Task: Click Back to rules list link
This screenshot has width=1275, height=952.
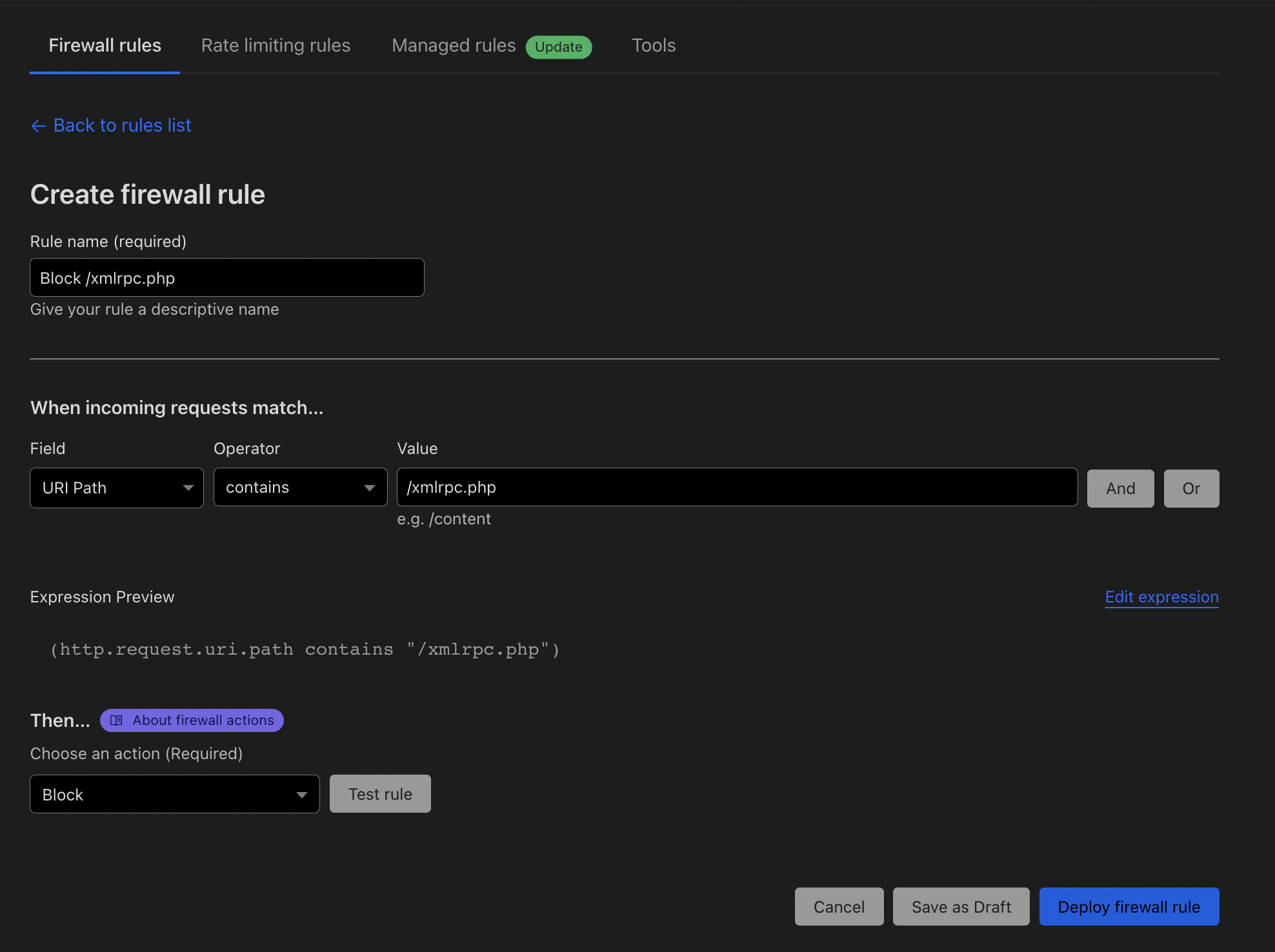Action: click(x=122, y=126)
